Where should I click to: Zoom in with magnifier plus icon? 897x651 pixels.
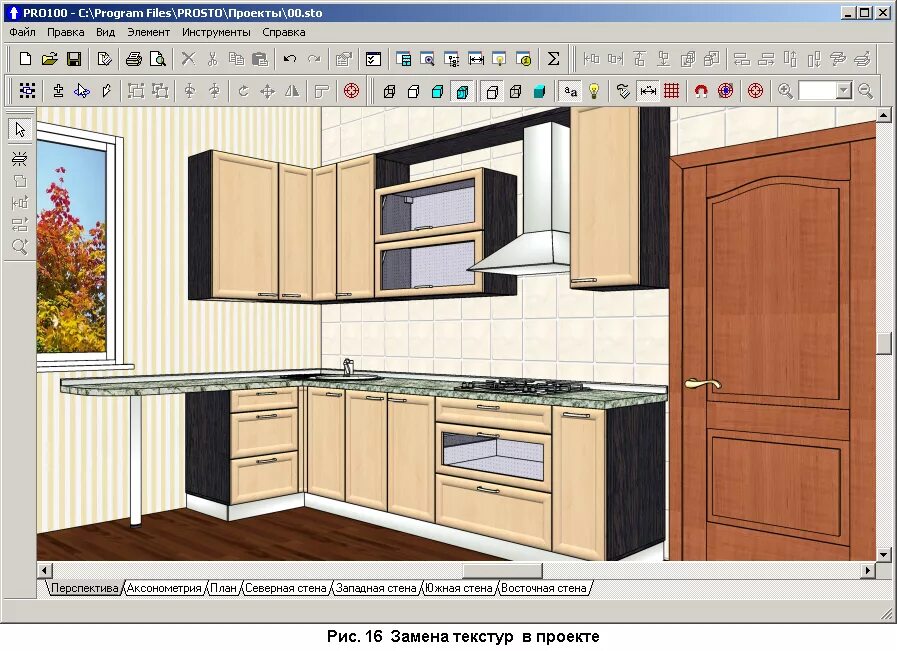click(785, 90)
